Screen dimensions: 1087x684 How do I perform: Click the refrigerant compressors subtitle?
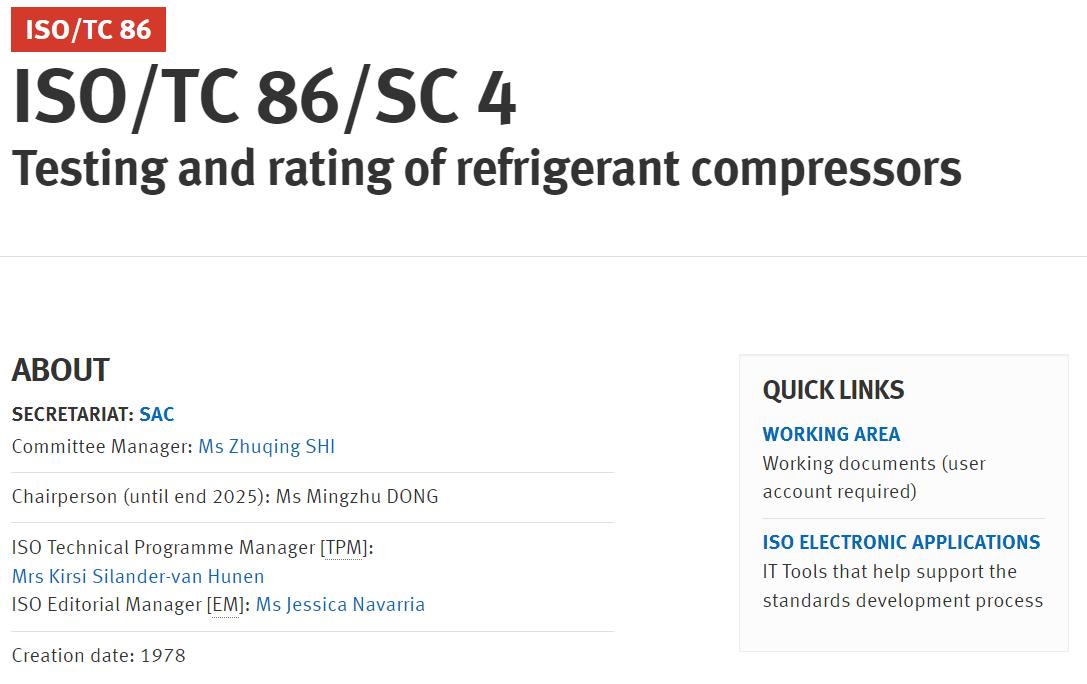point(486,168)
